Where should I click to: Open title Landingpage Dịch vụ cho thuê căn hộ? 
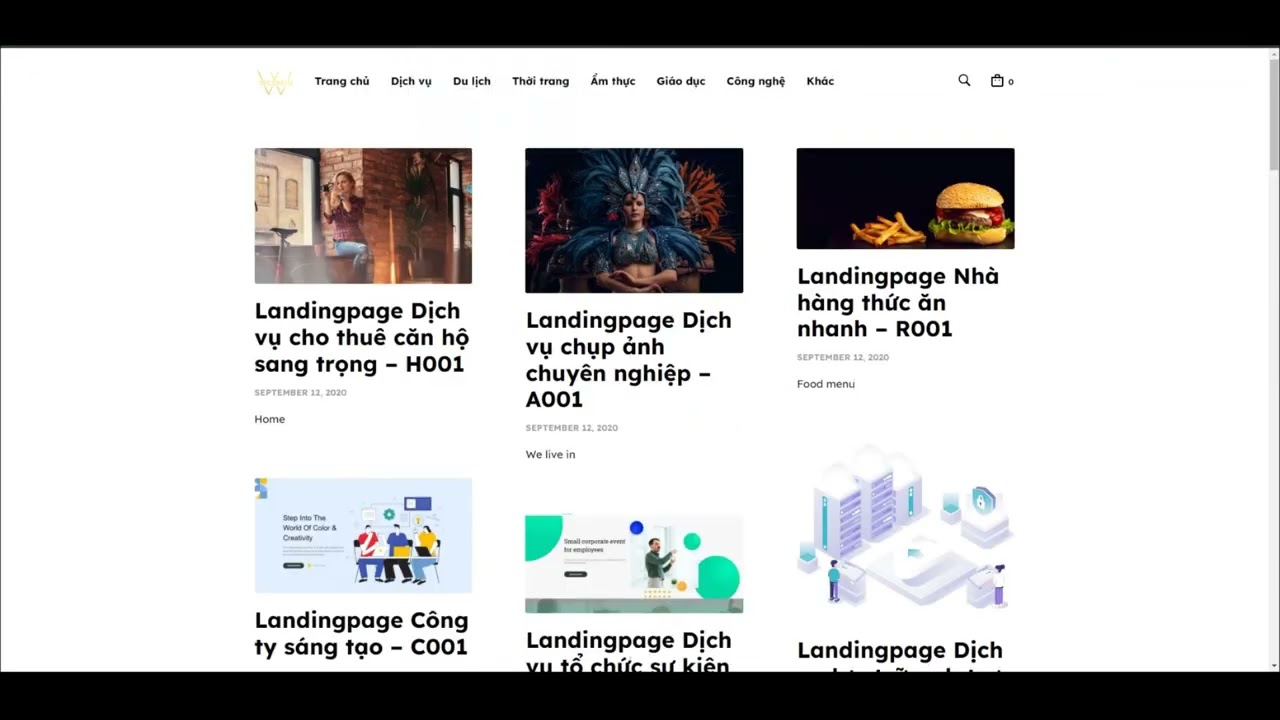click(x=362, y=337)
